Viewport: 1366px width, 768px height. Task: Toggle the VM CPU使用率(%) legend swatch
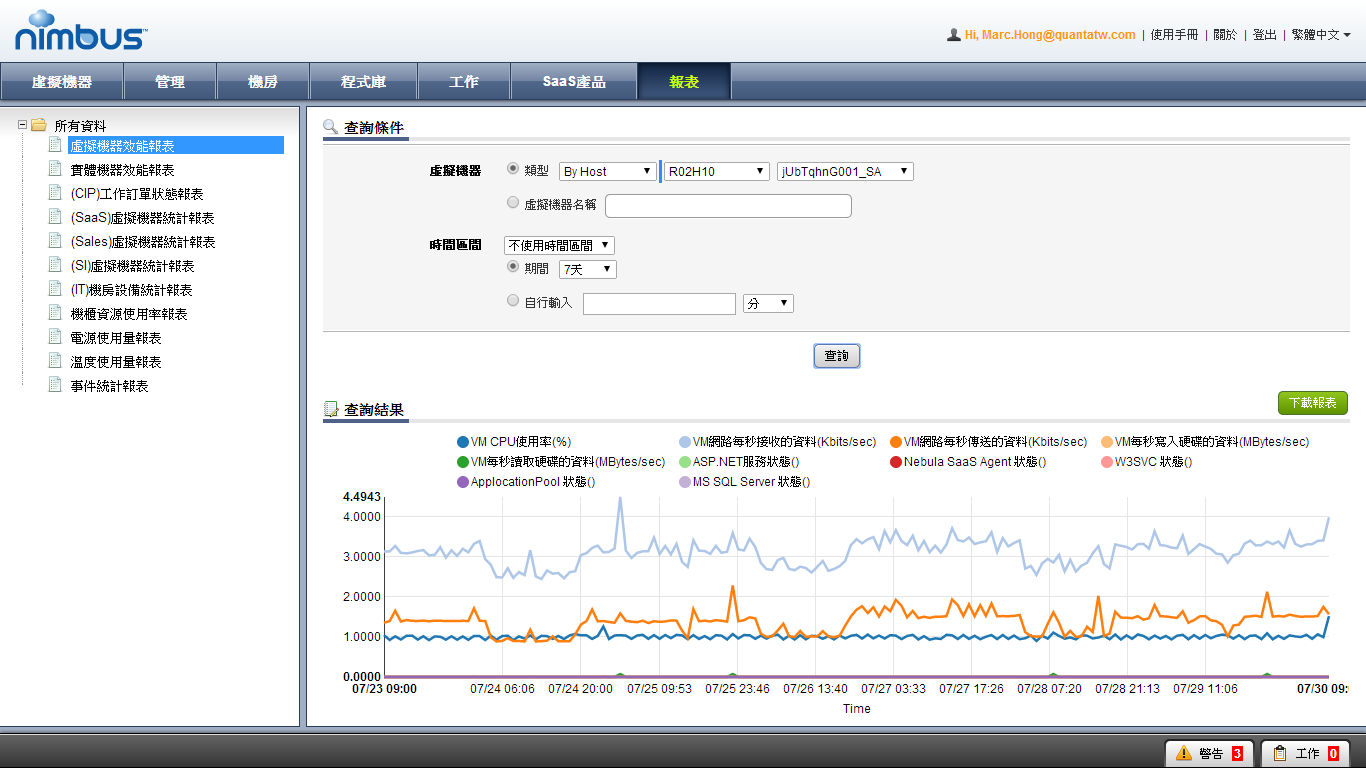462,442
